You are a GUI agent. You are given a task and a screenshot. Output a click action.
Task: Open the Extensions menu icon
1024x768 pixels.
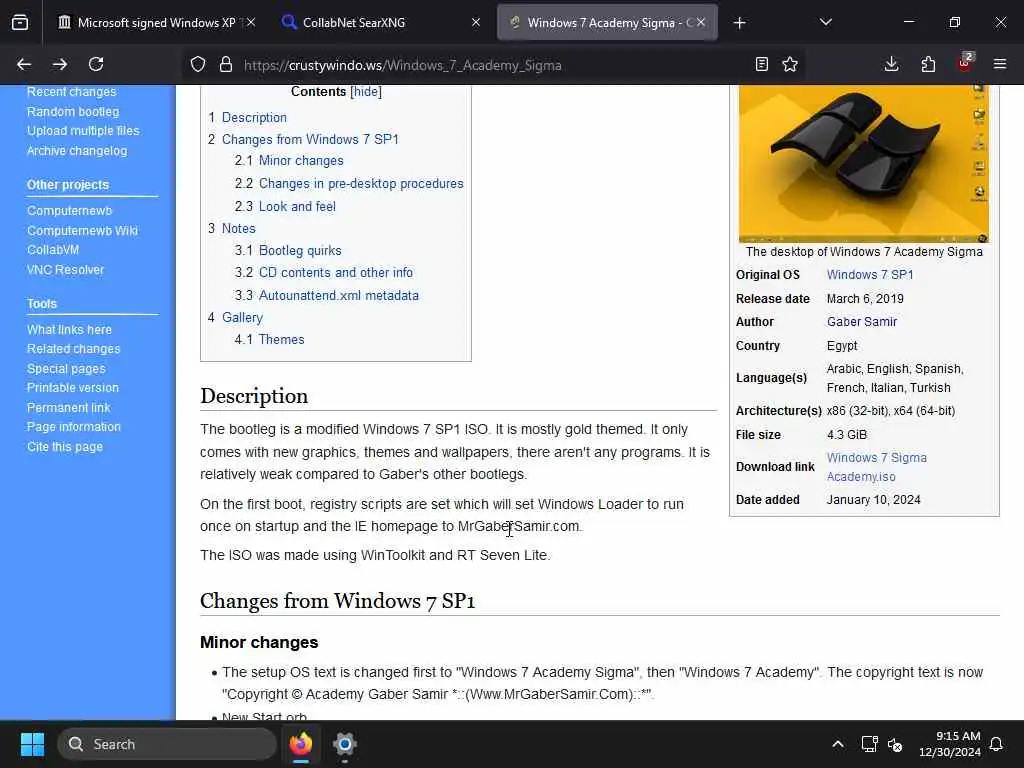[x=928, y=64]
